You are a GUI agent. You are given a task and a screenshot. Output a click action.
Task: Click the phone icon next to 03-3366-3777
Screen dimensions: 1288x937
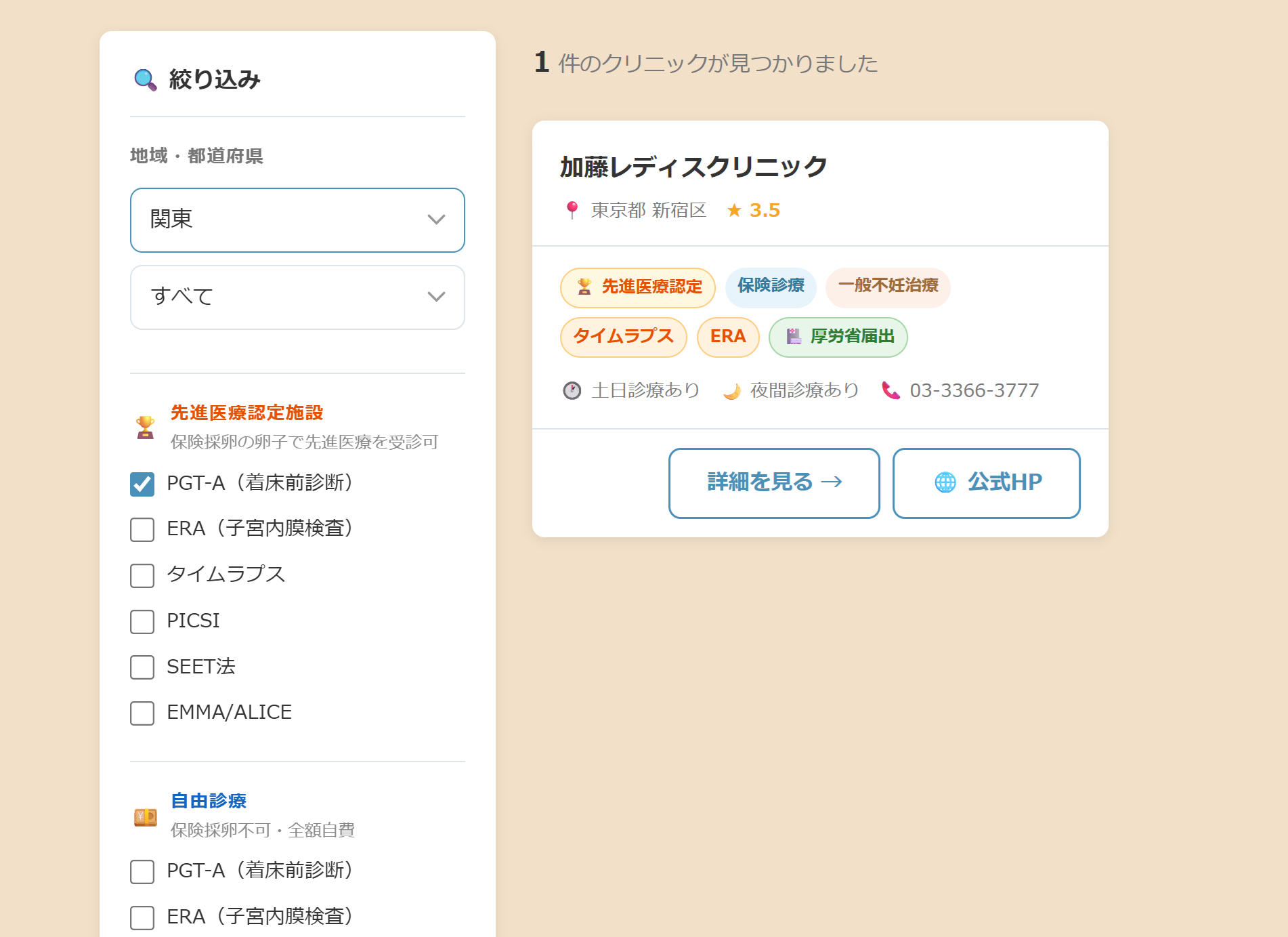tap(891, 390)
